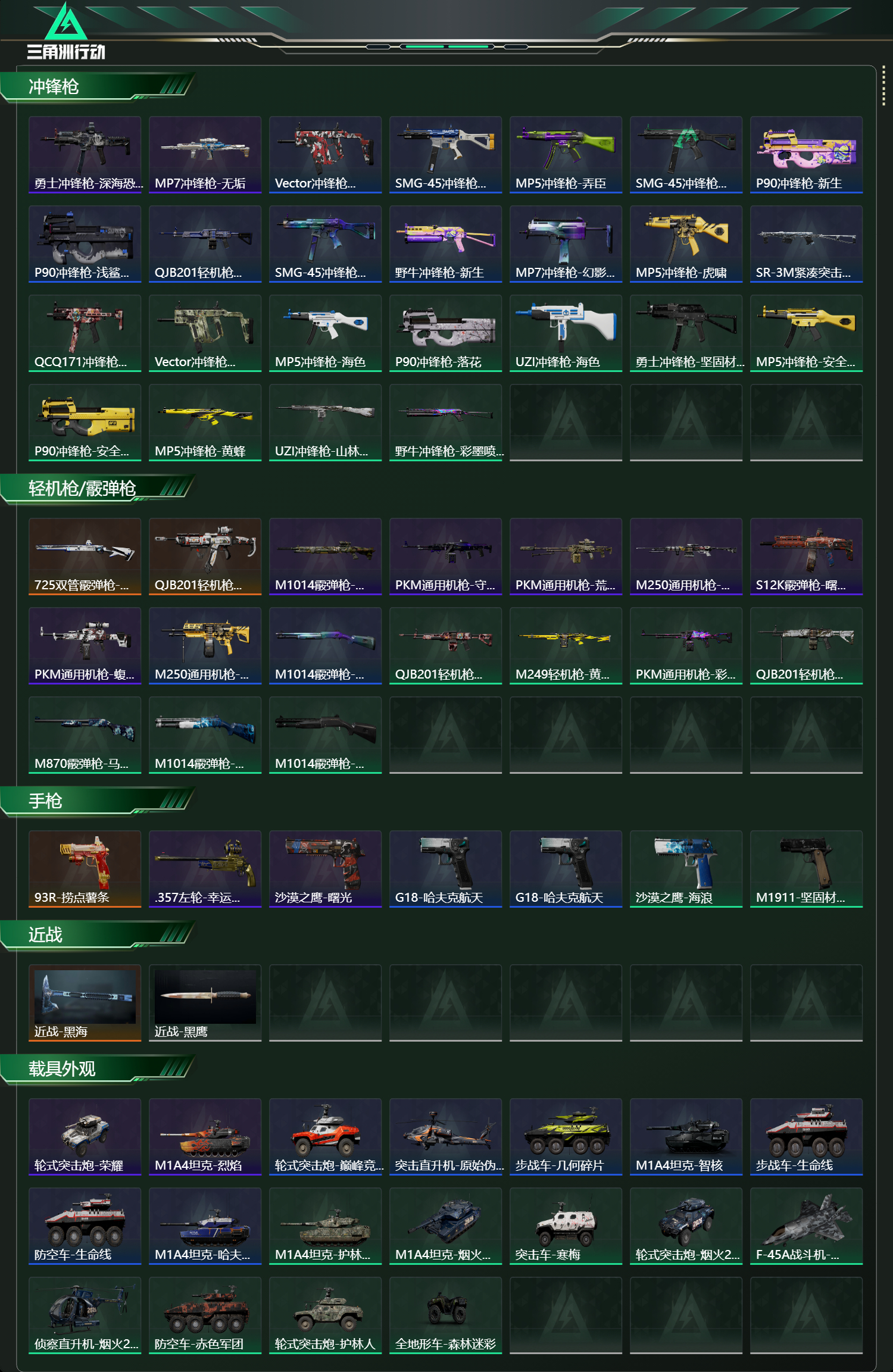Choose the 近战-黑海 melee axe
893x1372 pixels.
point(85,1003)
